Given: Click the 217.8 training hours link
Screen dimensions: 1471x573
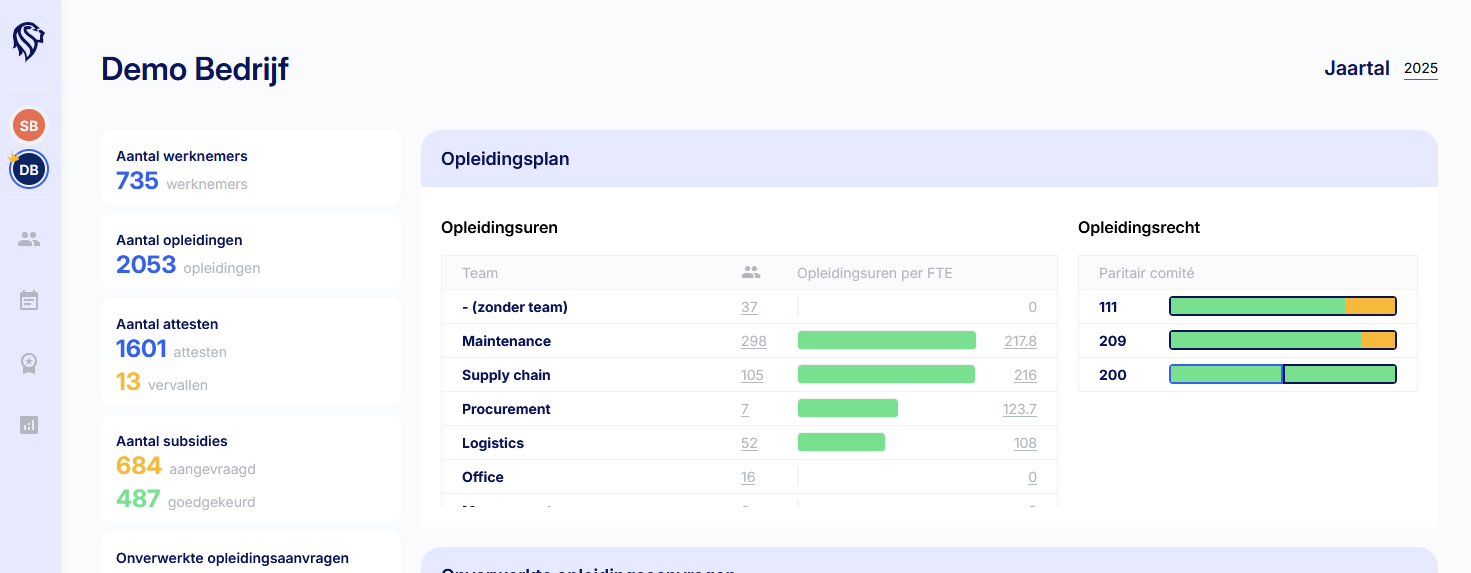Looking at the screenshot, I should [1020, 341].
